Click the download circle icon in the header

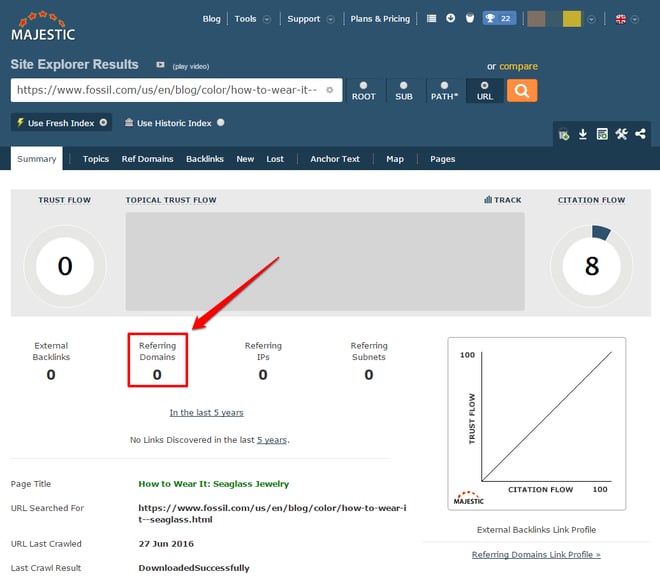450,18
